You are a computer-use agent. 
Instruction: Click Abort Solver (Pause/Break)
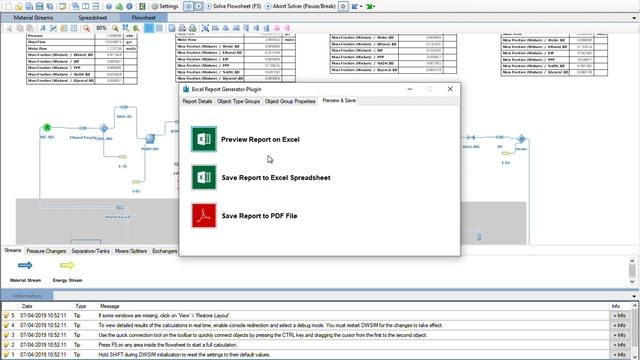(300, 6)
